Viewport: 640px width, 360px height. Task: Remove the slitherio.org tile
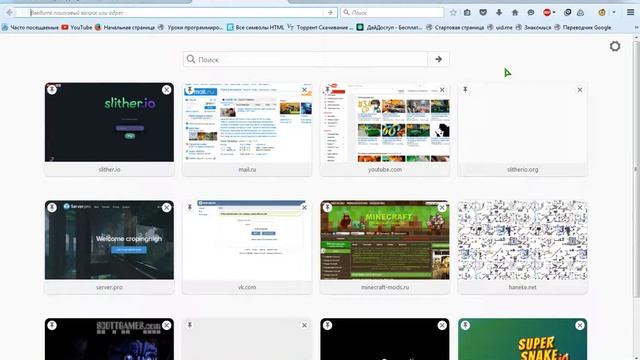click(580, 90)
